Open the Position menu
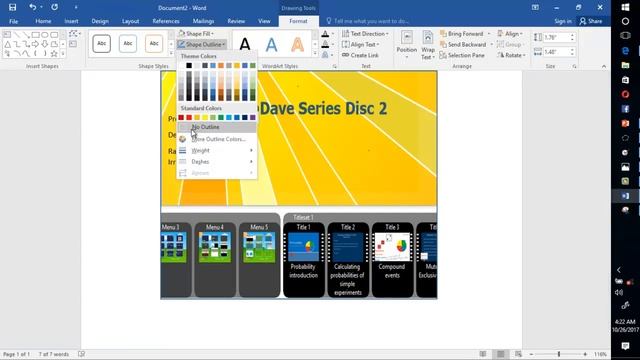 407,45
